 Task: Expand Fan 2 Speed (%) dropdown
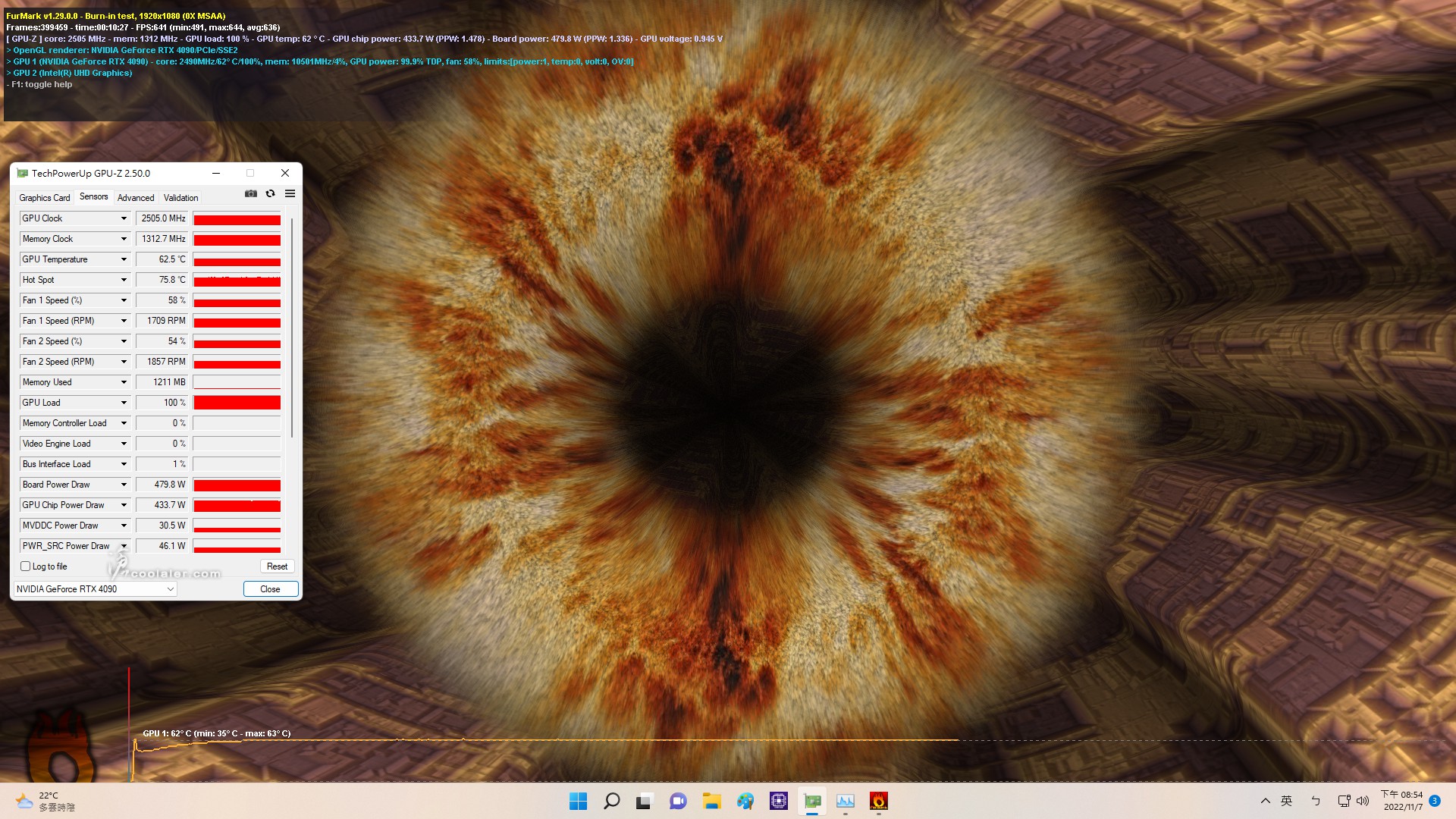[124, 341]
